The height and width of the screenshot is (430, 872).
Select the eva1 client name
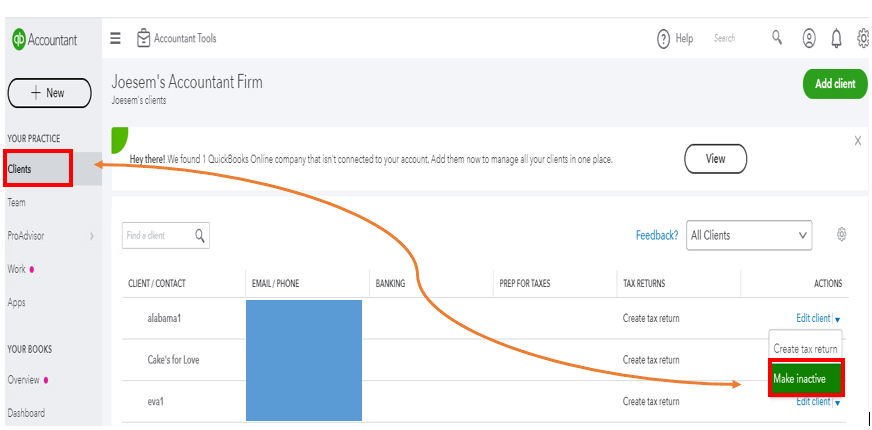156,402
